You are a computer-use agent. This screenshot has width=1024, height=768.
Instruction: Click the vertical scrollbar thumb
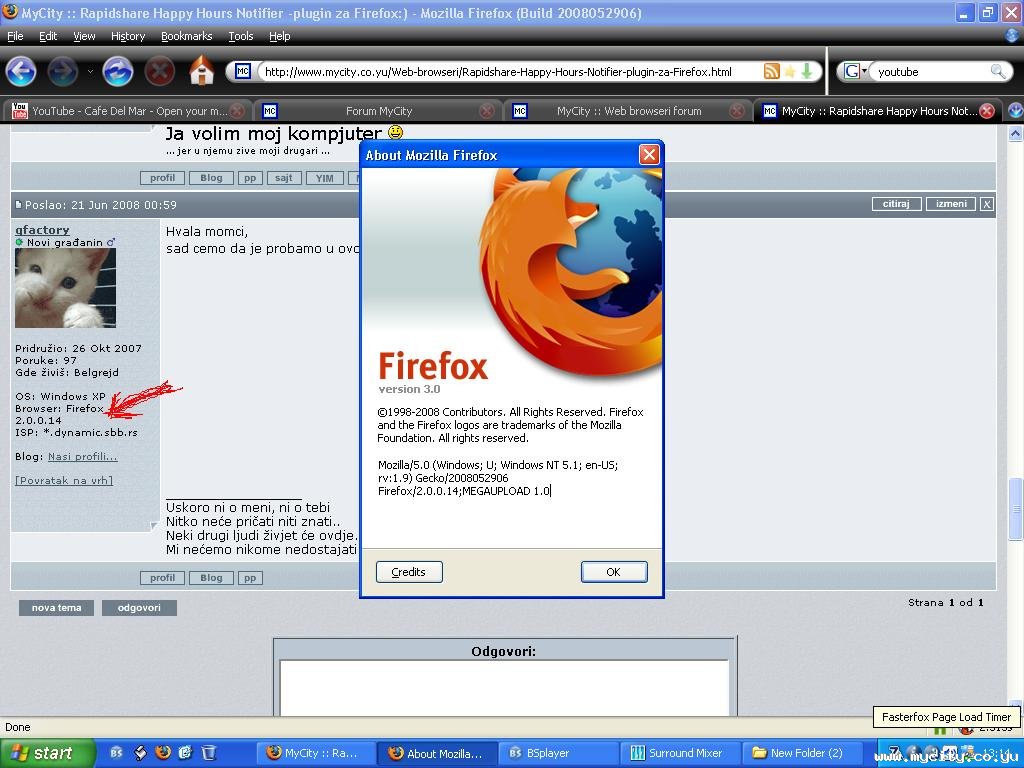point(1015,509)
